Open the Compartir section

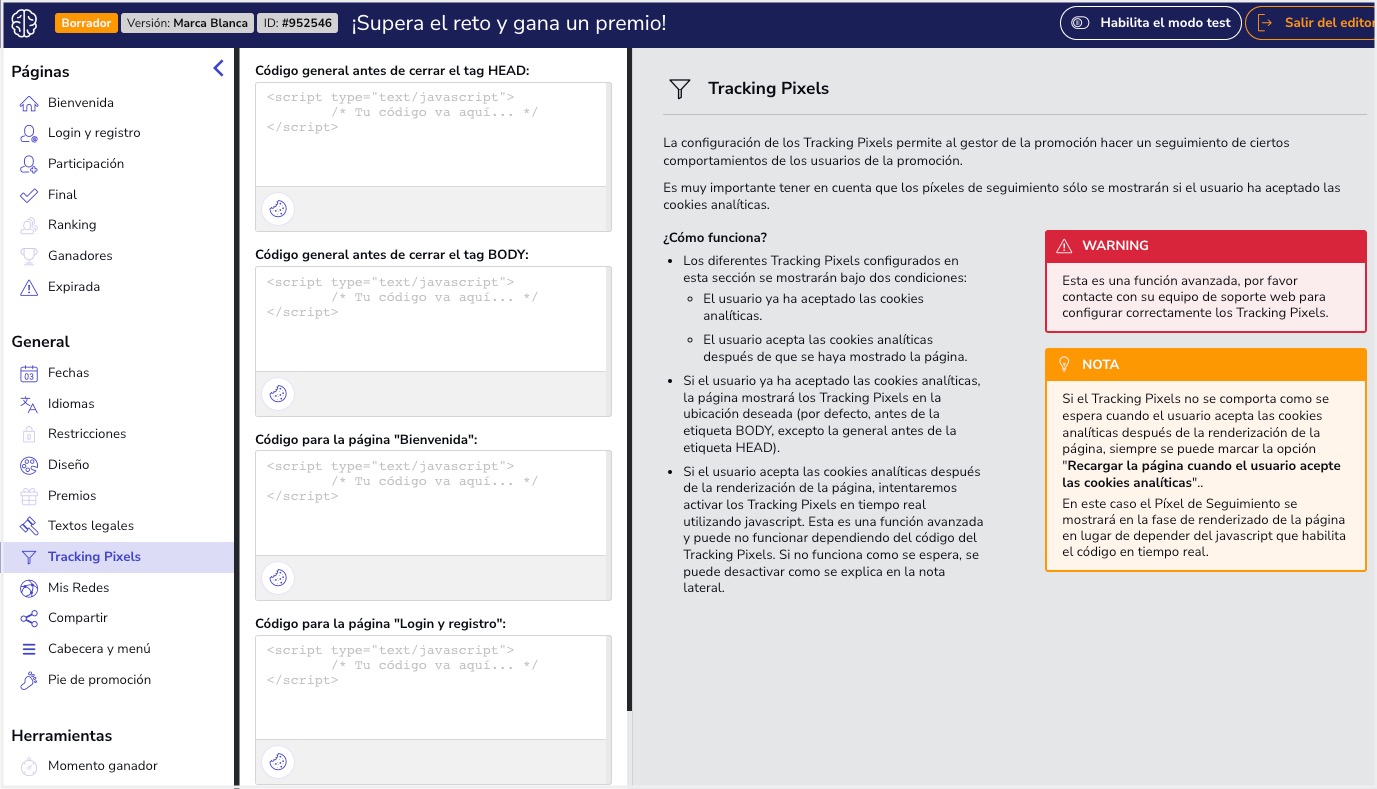[x=77, y=618]
